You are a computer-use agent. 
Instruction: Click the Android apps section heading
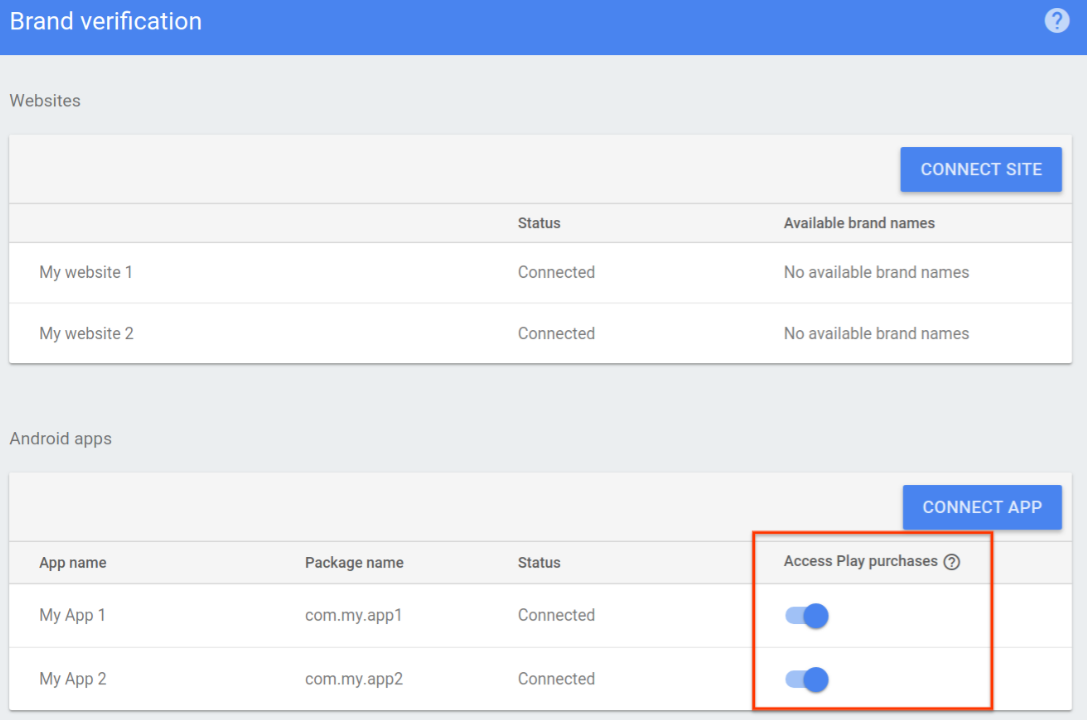click(x=61, y=438)
